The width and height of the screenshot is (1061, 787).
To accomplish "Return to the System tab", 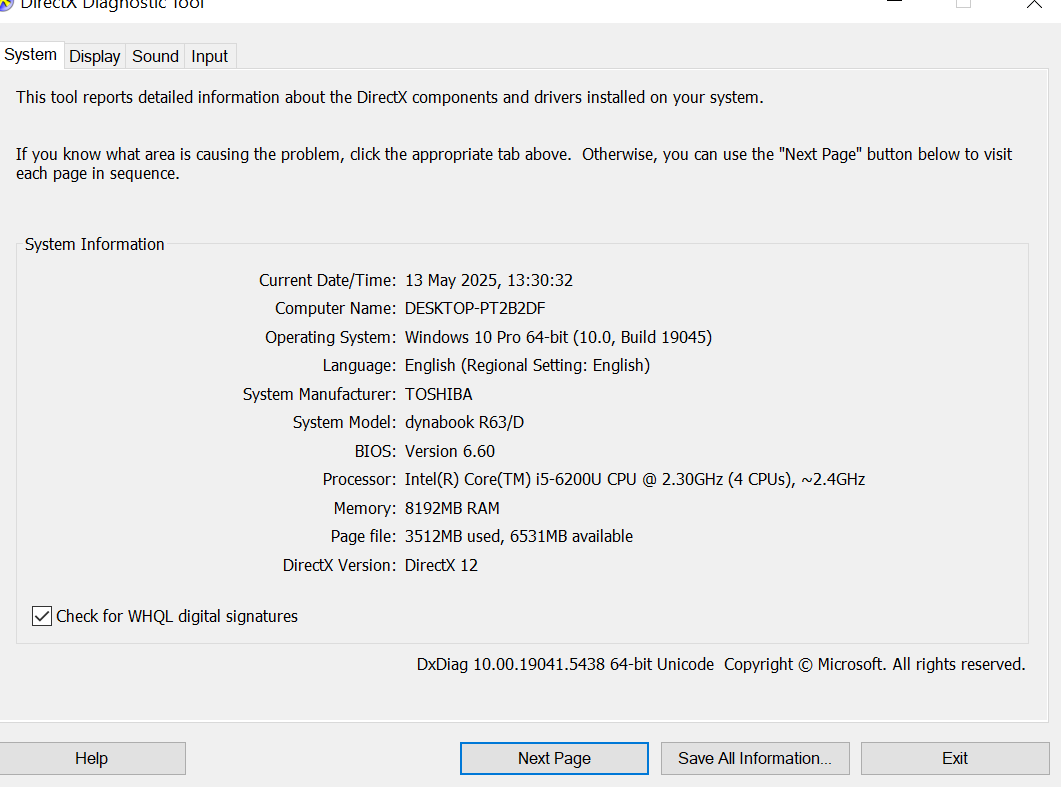I will (31, 55).
